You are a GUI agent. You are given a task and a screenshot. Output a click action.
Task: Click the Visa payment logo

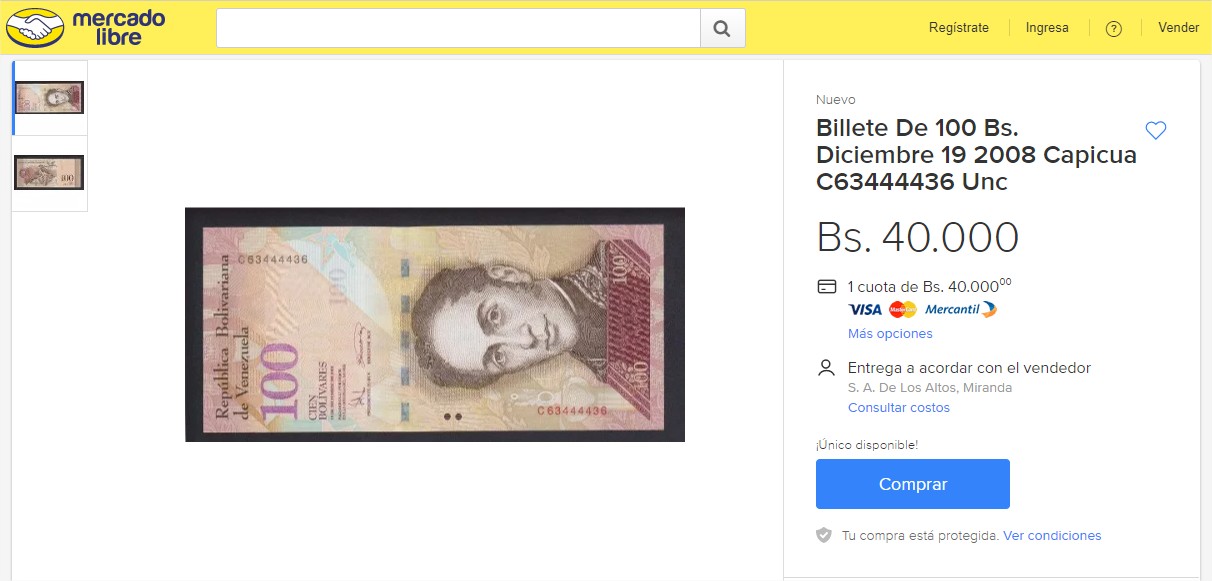[865, 309]
